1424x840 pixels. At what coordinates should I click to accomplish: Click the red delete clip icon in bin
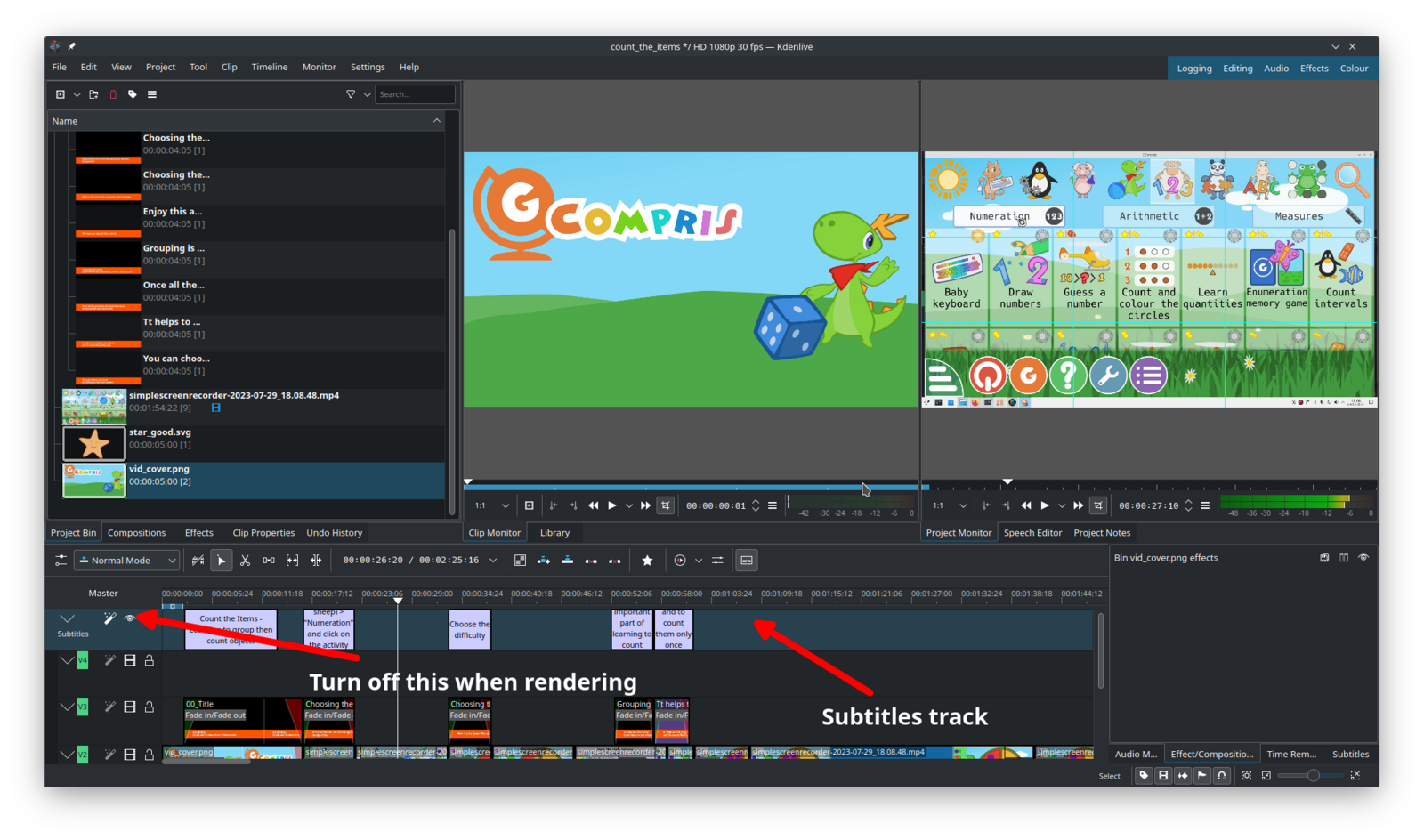coord(113,94)
